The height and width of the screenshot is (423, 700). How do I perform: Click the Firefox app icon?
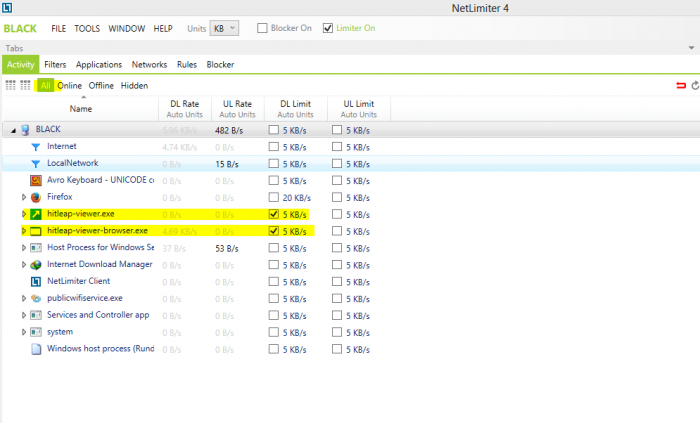pos(36,197)
